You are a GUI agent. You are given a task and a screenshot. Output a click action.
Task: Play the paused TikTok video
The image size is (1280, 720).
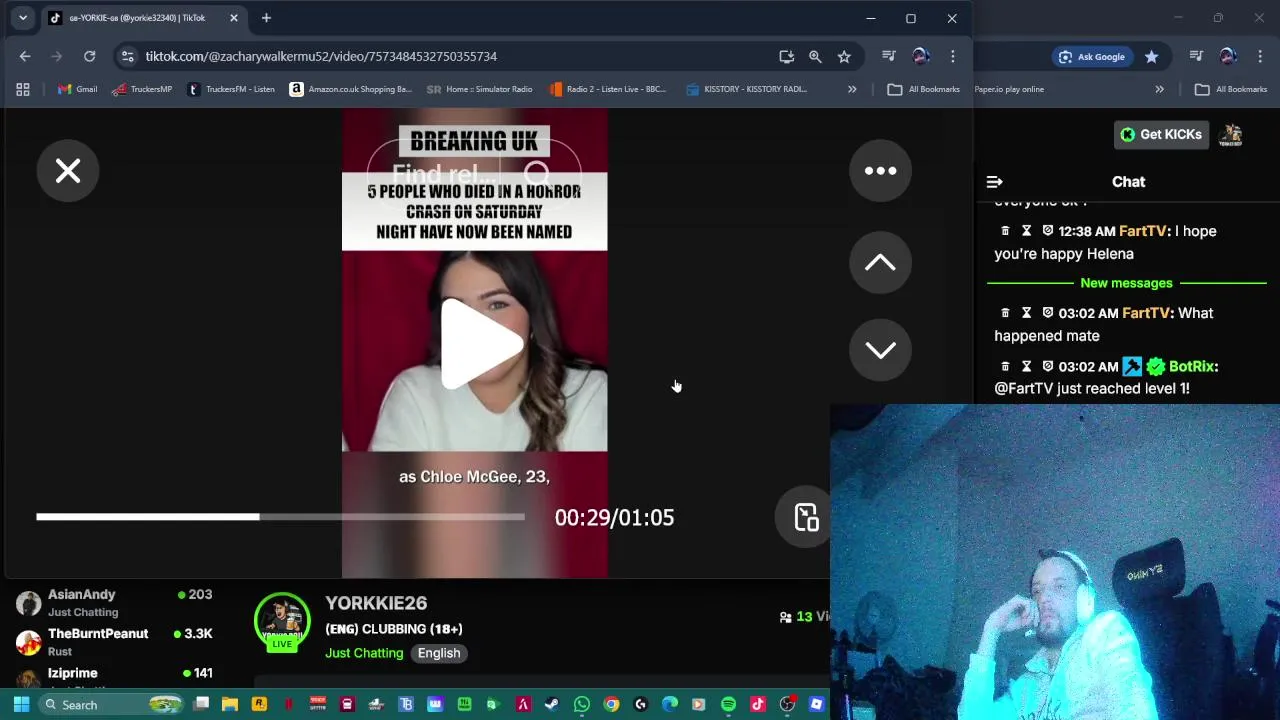(480, 344)
